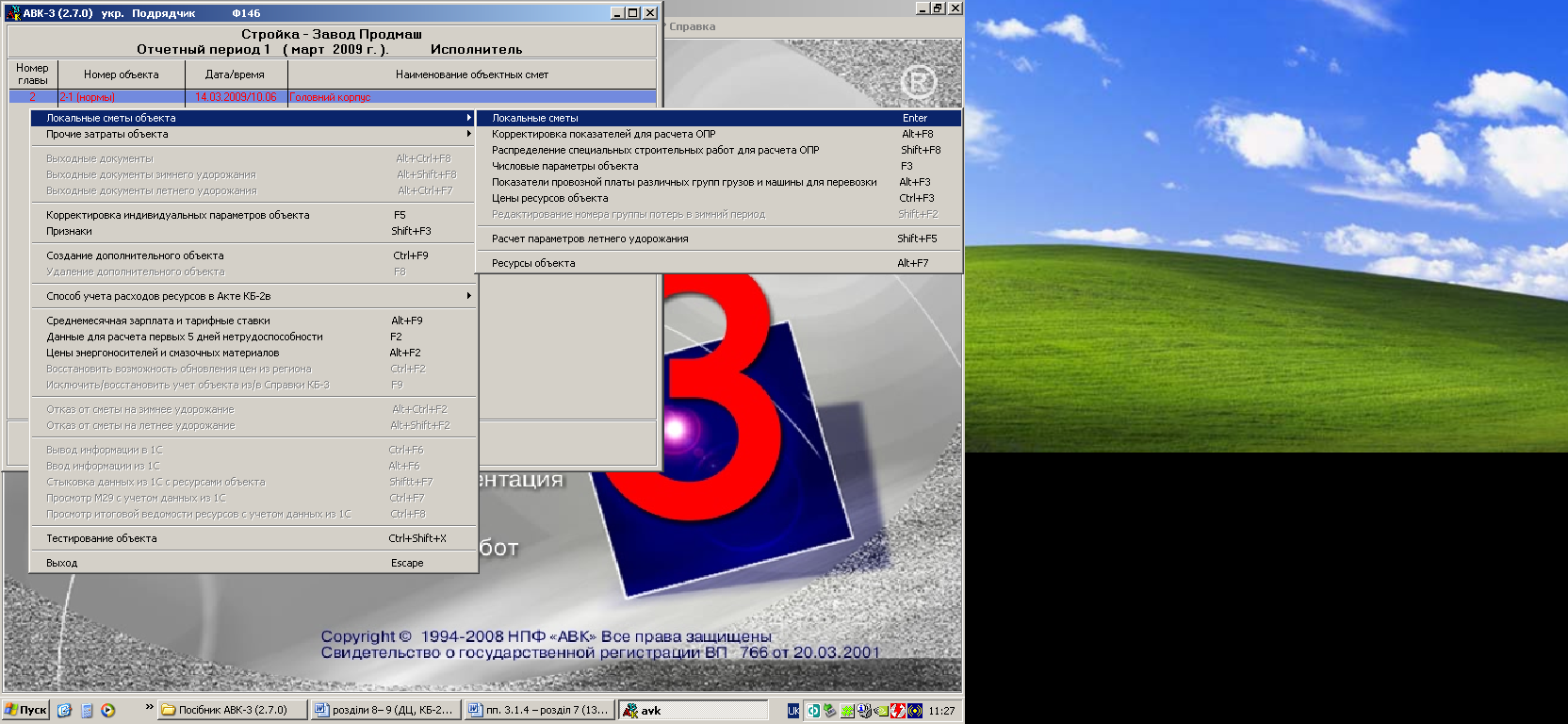
Task: Click the Номер главы column header
Action: (33, 74)
